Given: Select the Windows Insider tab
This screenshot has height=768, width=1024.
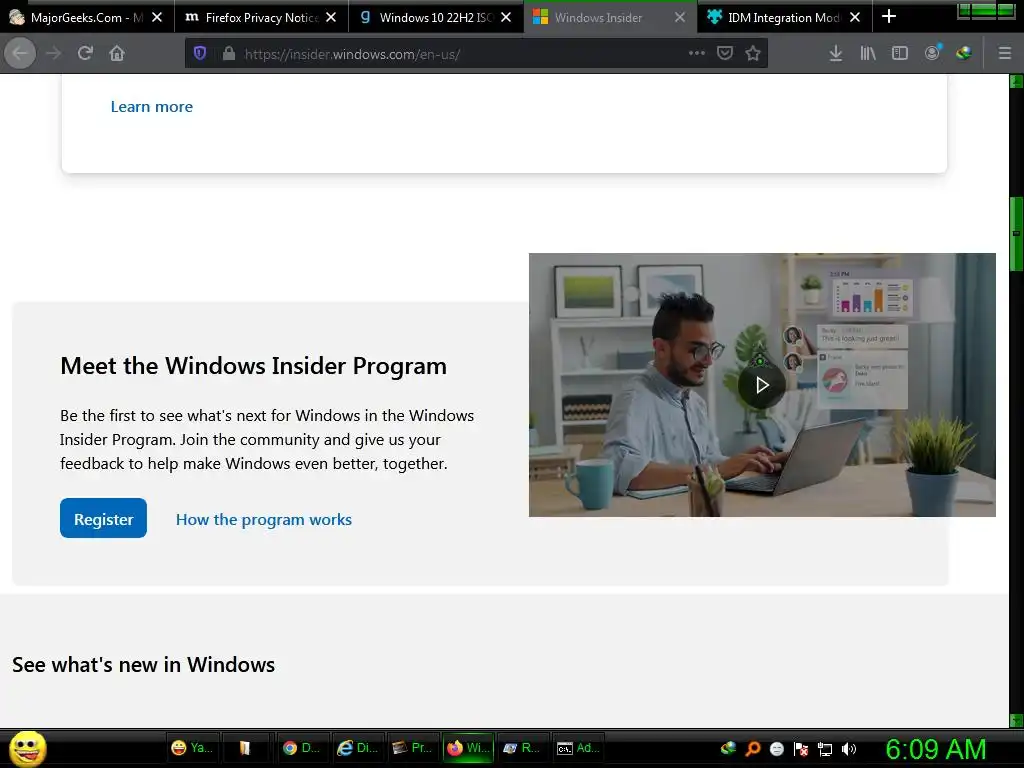Looking at the screenshot, I should coord(610,17).
